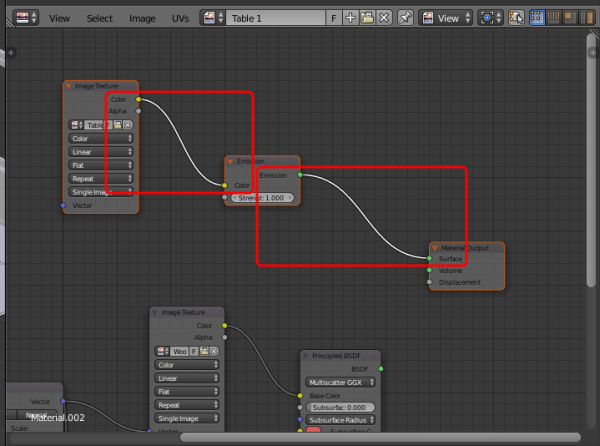Open image file with folder icon in header
Screen dimensions: 600x446
coord(367,18)
